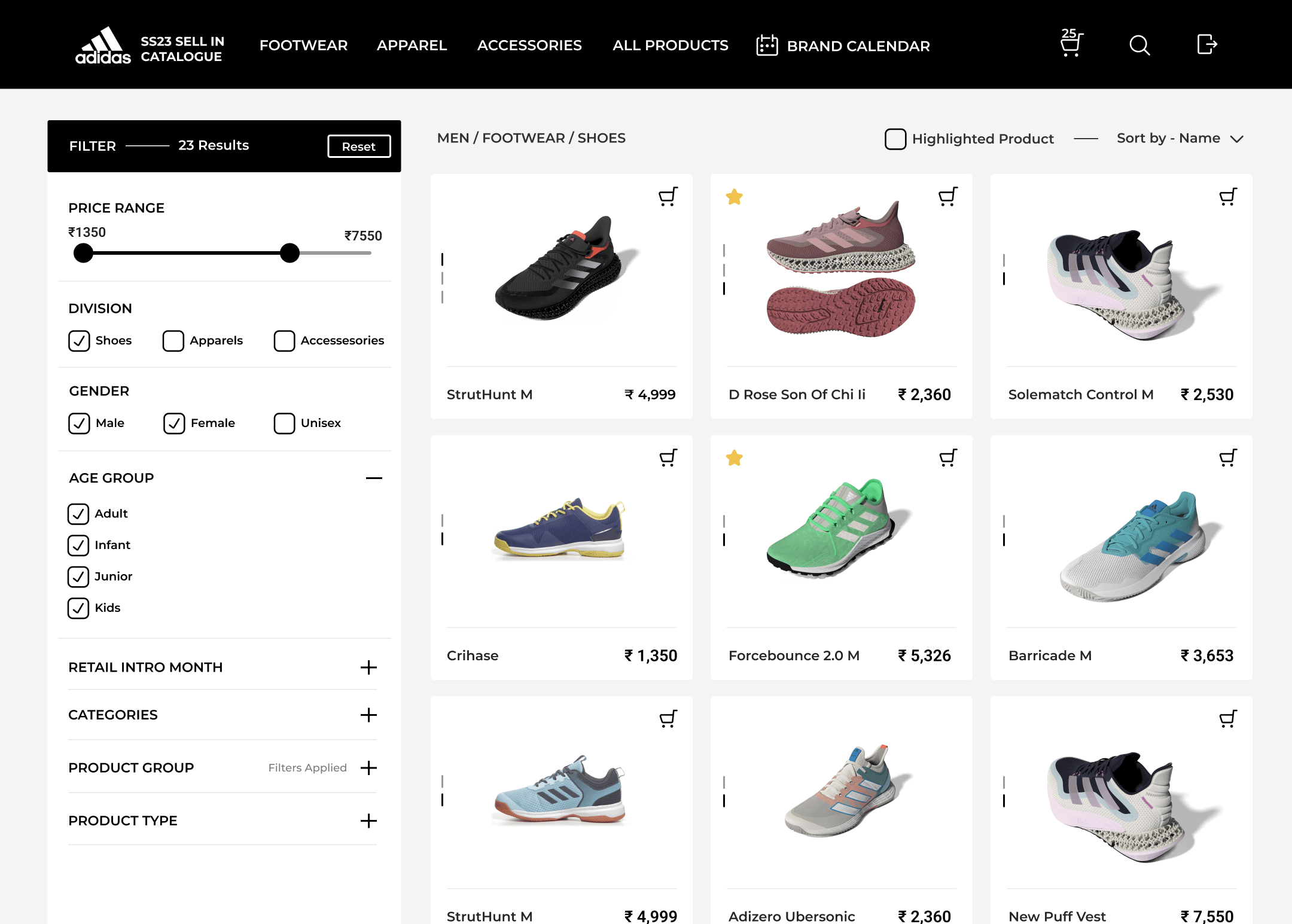This screenshot has width=1292, height=924.
Task: Click the right price range slider handle
Action: coord(290,253)
